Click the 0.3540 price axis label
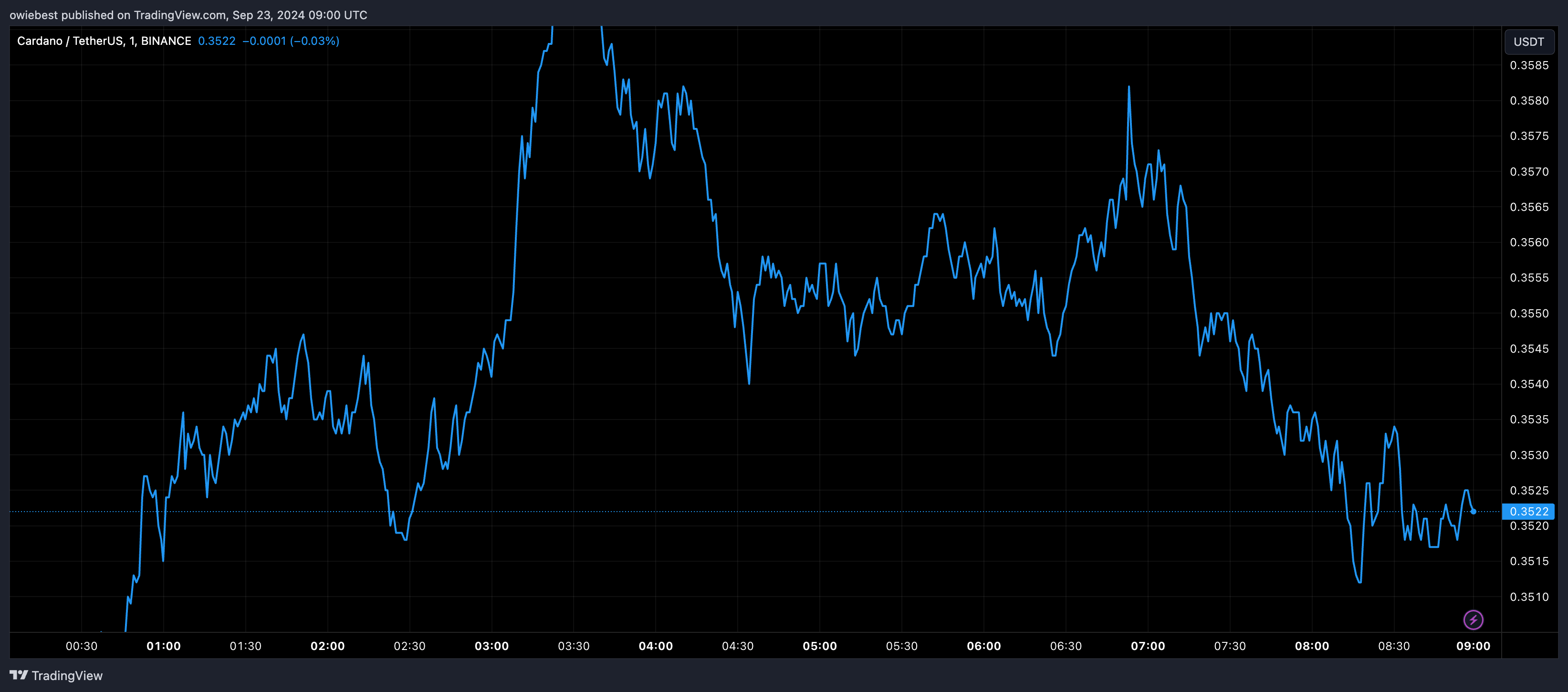Image resolution: width=1568 pixels, height=692 pixels. click(x=1529, y=384)
